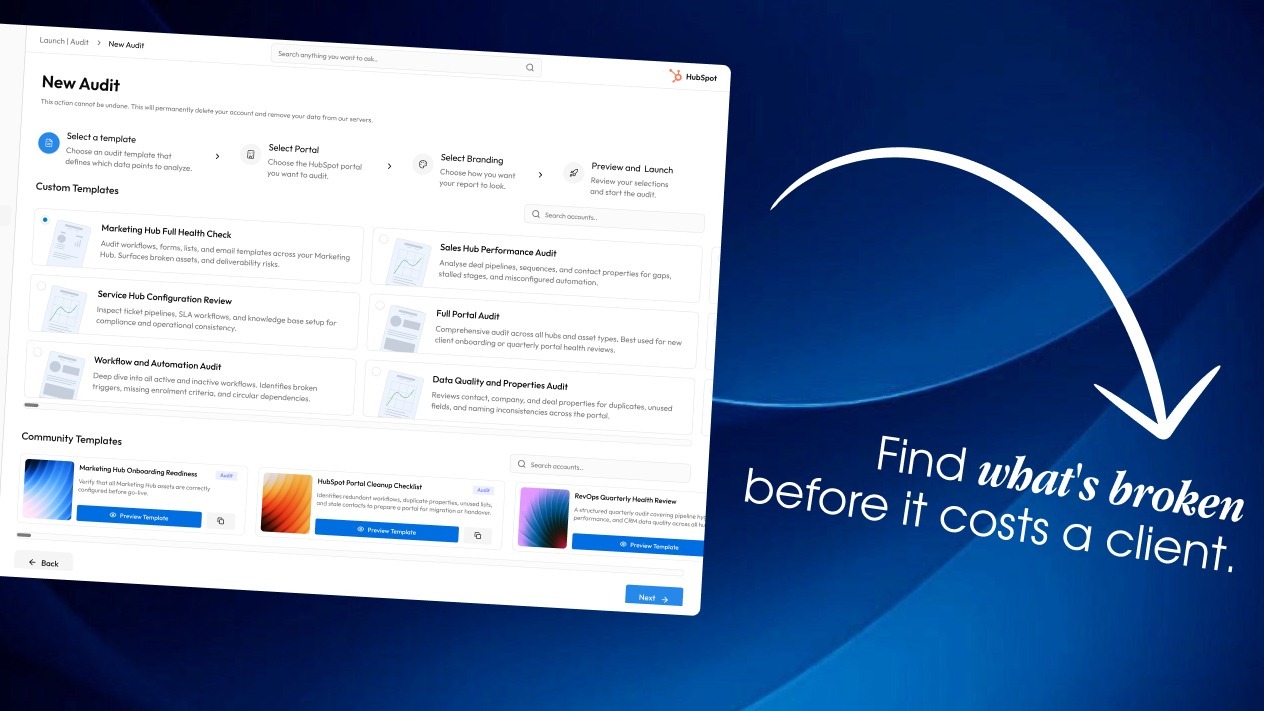This screenshot has width=1264, height=711.
Task: Click the Preview and Launch rocket icon
Action: (573, 172)
